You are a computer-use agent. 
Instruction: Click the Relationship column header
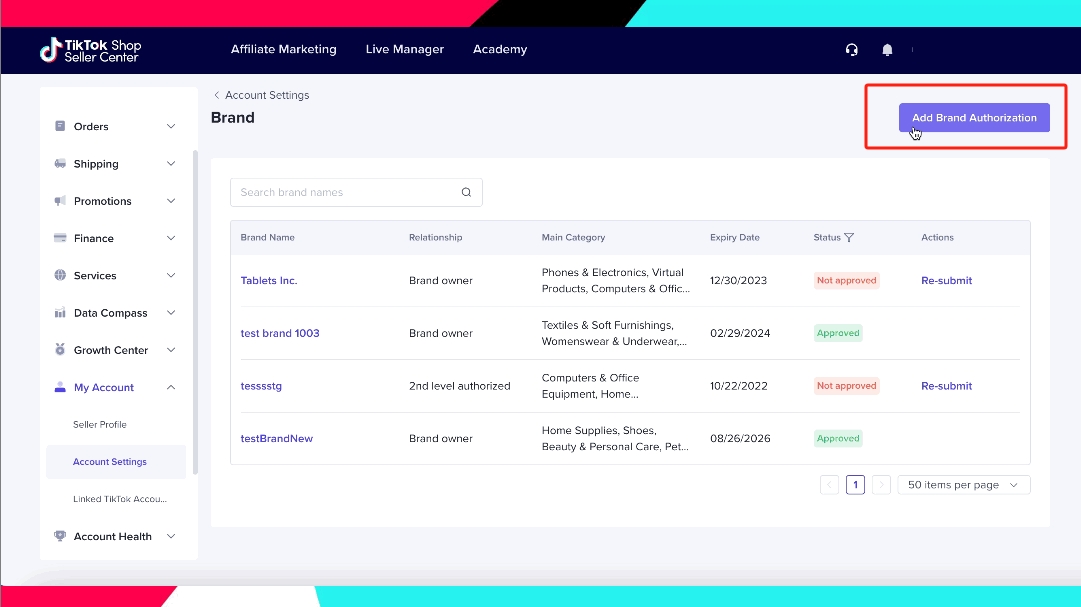click(x=436, y=237)
